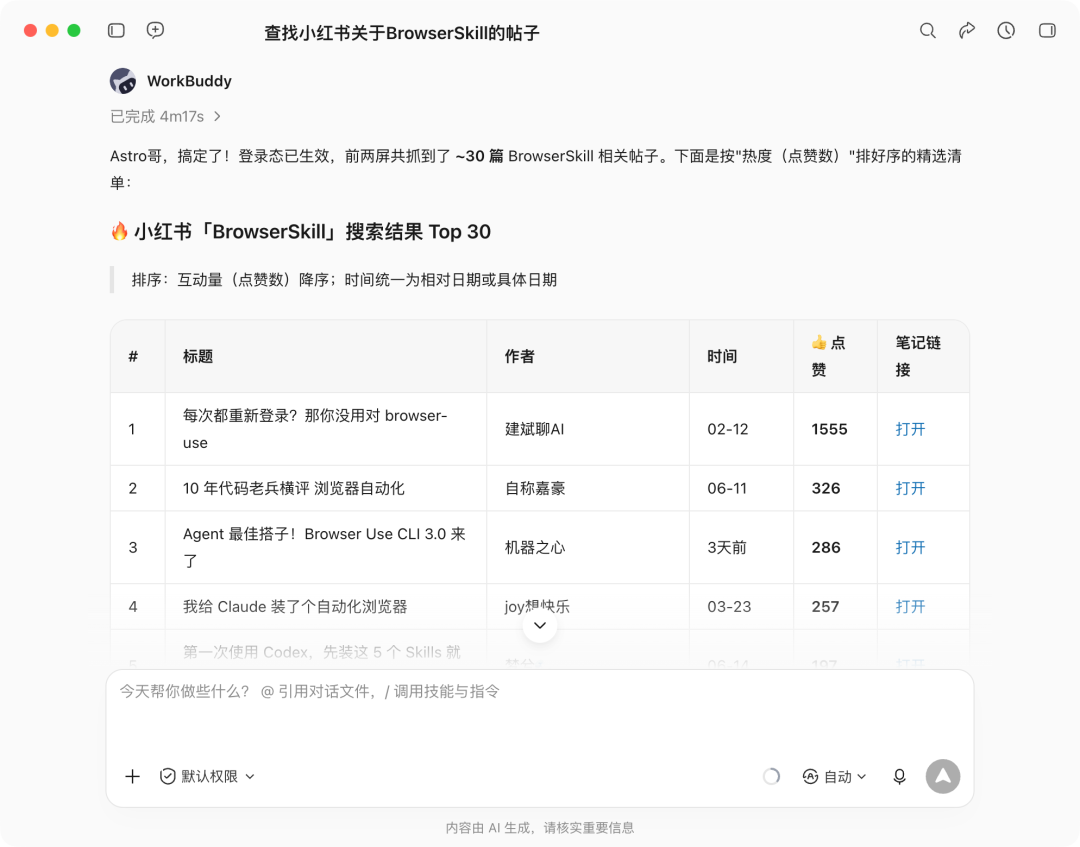Image resolution: width=1080 pixels, height=847 pixels.
Task: Open the 默认权限 permission dropdown
Action: [207, 777]
